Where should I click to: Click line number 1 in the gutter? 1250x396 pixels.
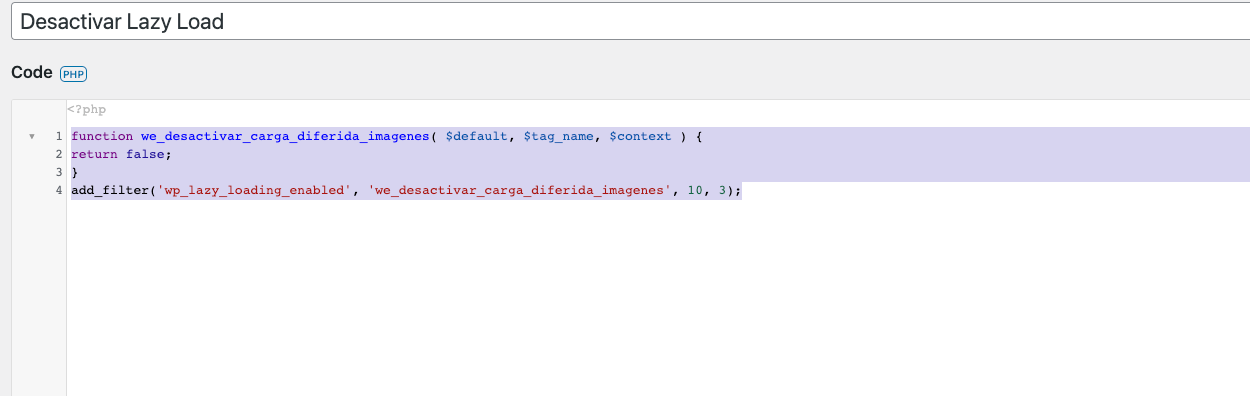tap(60, 136)
